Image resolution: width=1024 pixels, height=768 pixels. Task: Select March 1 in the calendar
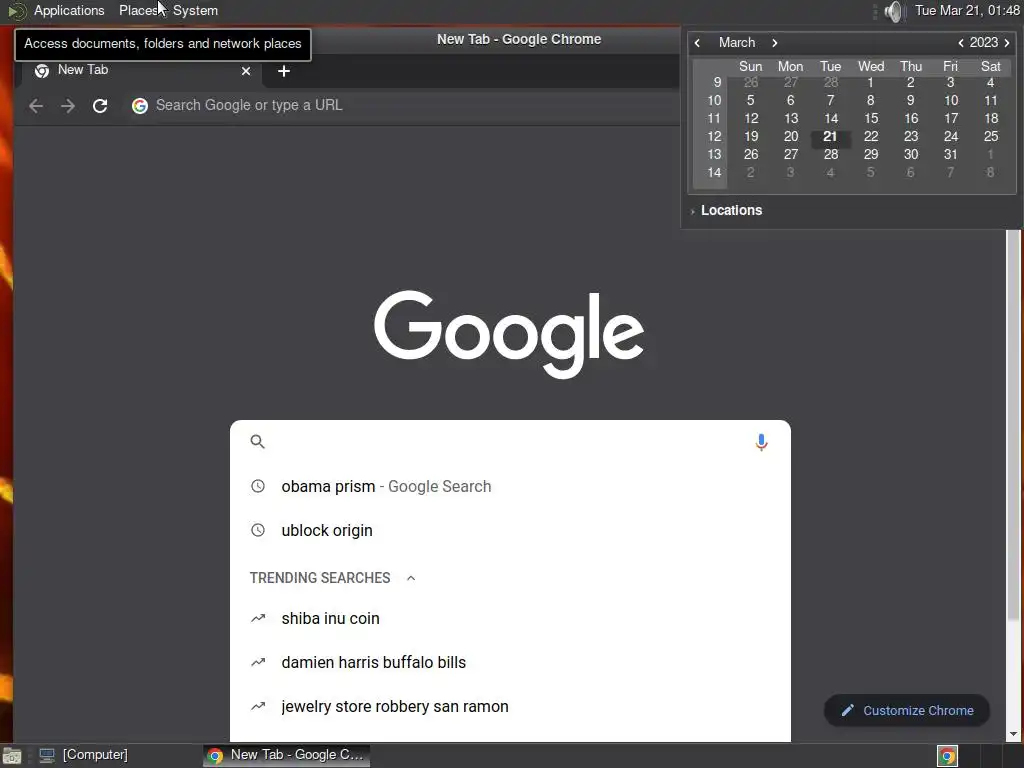pyautogui.click(x=871, y=82)
